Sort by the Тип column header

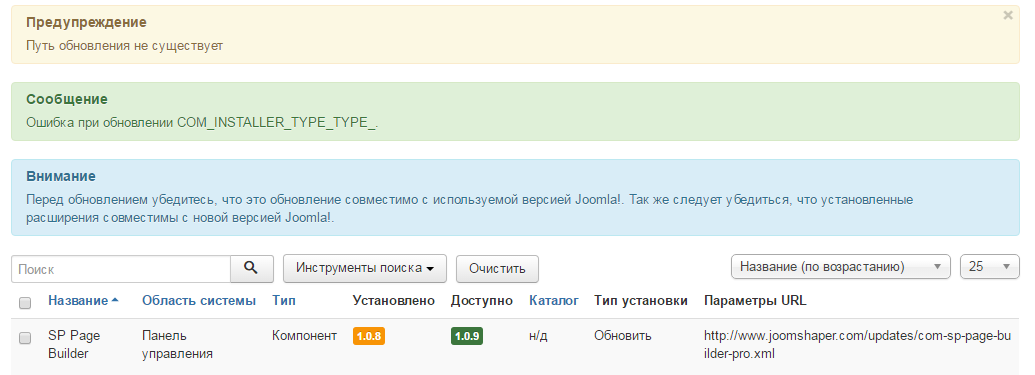coord(284,300)
